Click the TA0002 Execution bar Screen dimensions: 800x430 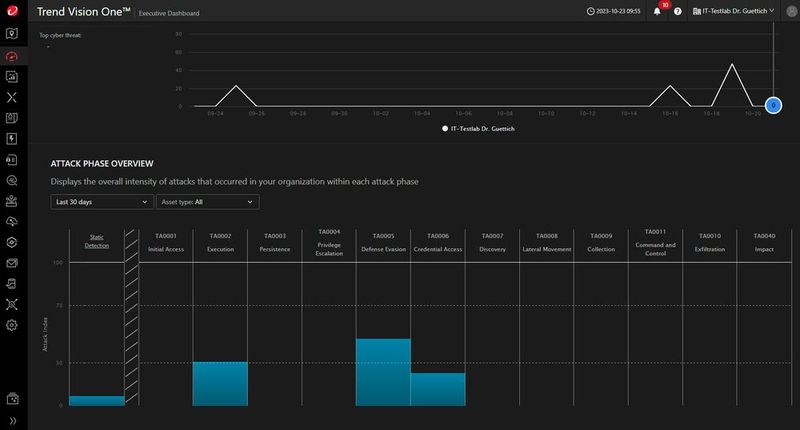(220, 383)
